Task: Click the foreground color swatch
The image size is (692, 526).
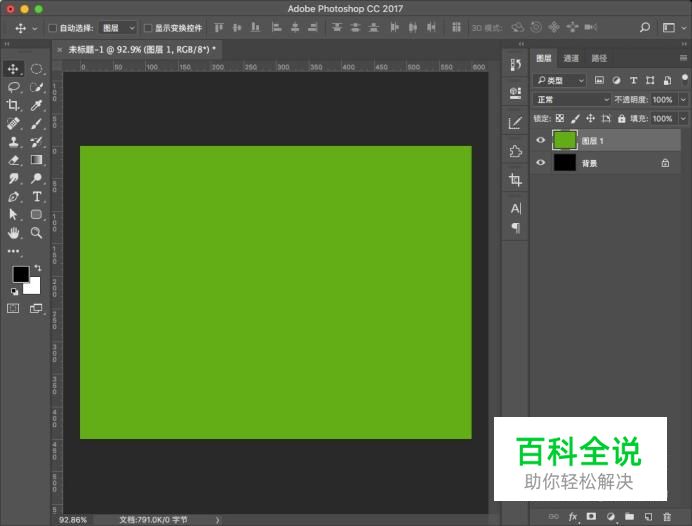Action: coord(20,274)
